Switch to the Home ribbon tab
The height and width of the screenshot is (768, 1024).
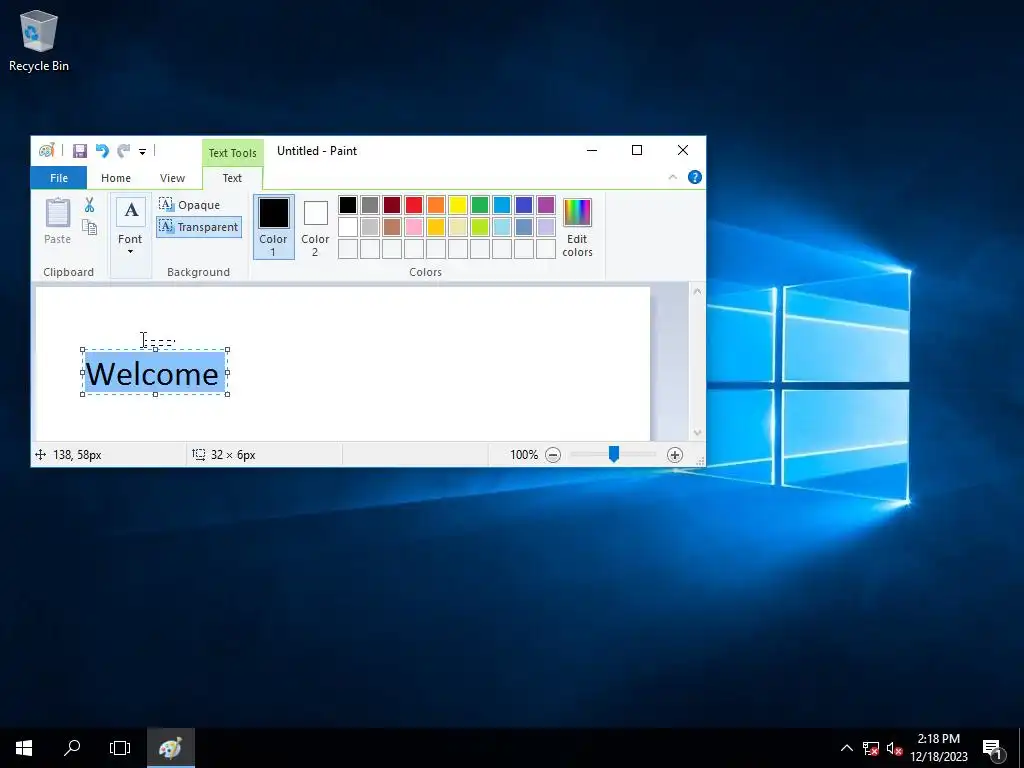tap(116, 178)
